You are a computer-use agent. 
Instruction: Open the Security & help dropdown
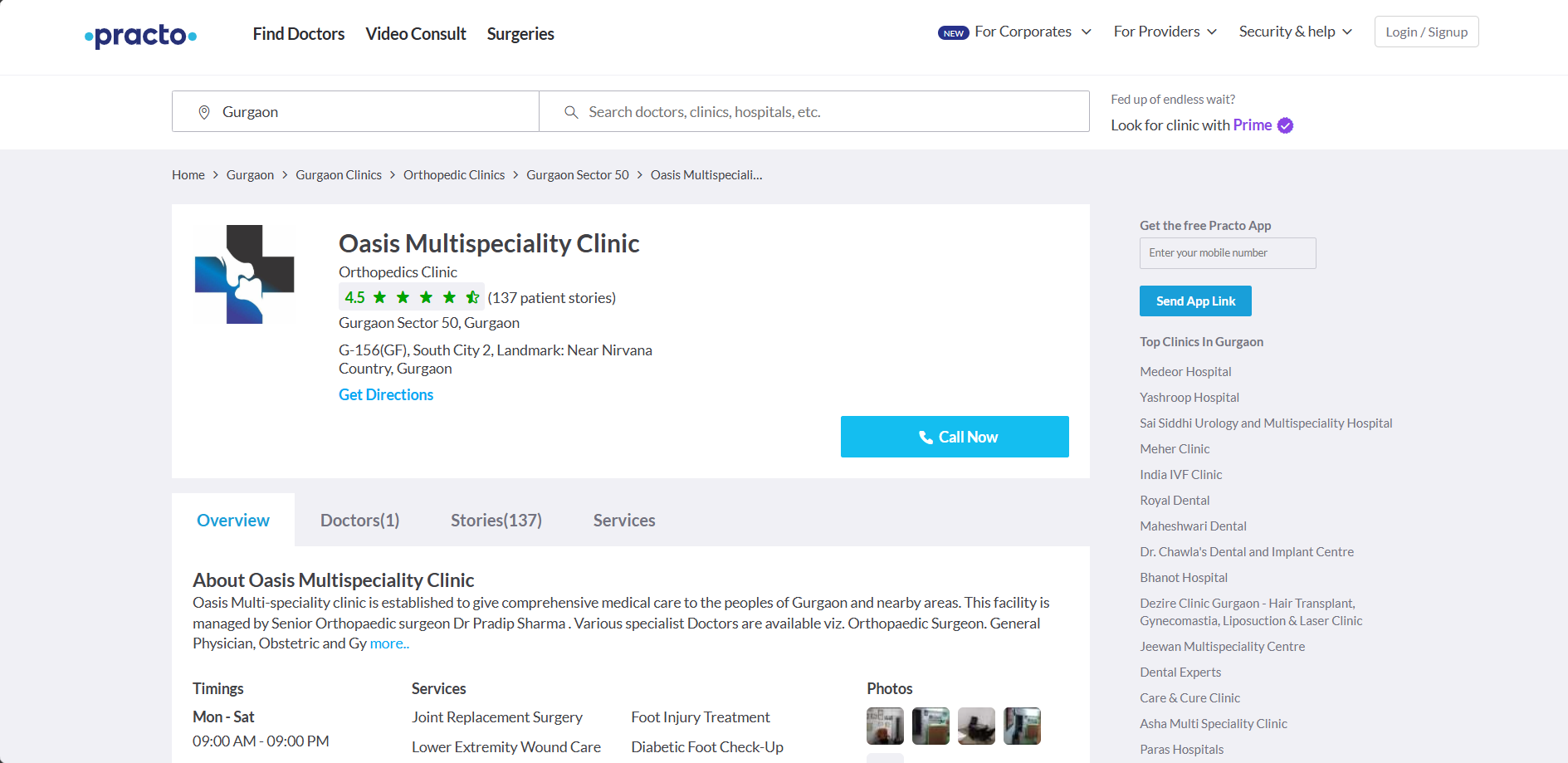[x=1295, y=32]
